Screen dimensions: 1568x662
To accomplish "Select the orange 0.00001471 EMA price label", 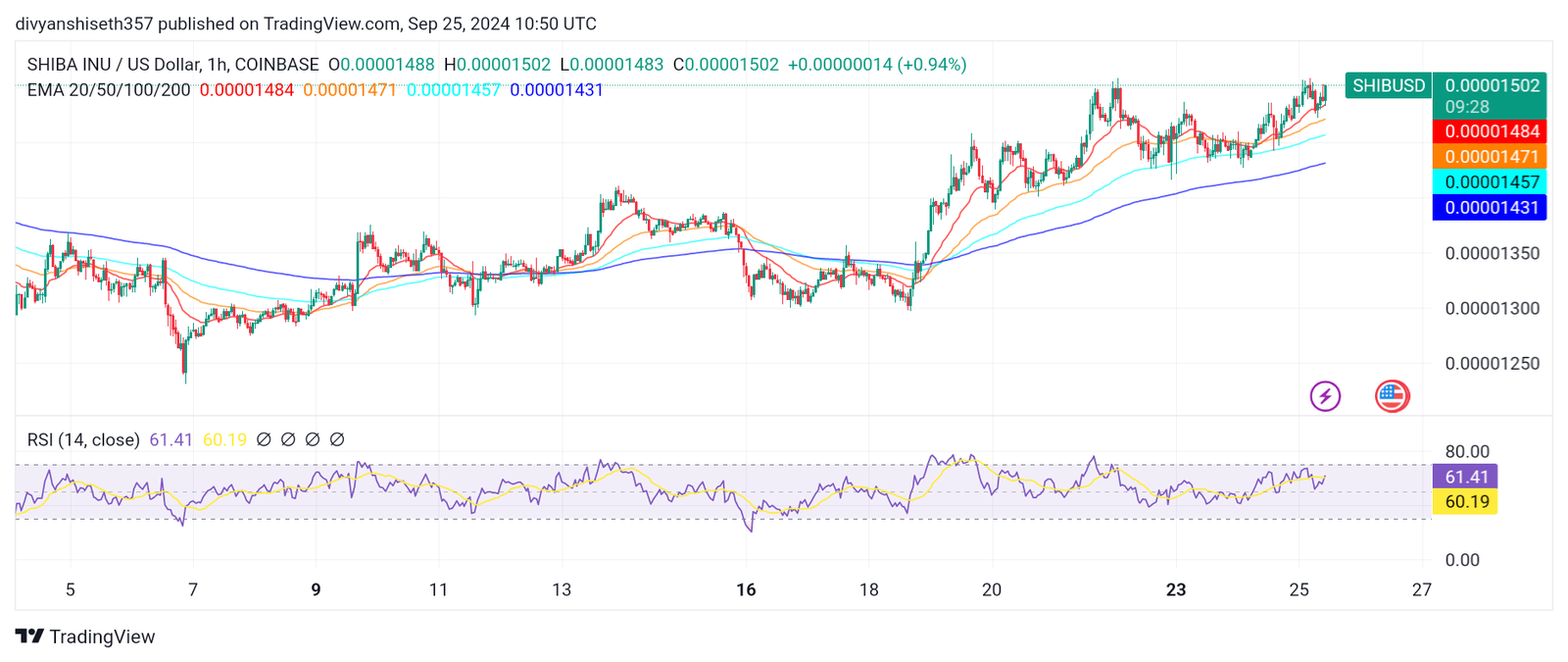I will [1489, 157].
